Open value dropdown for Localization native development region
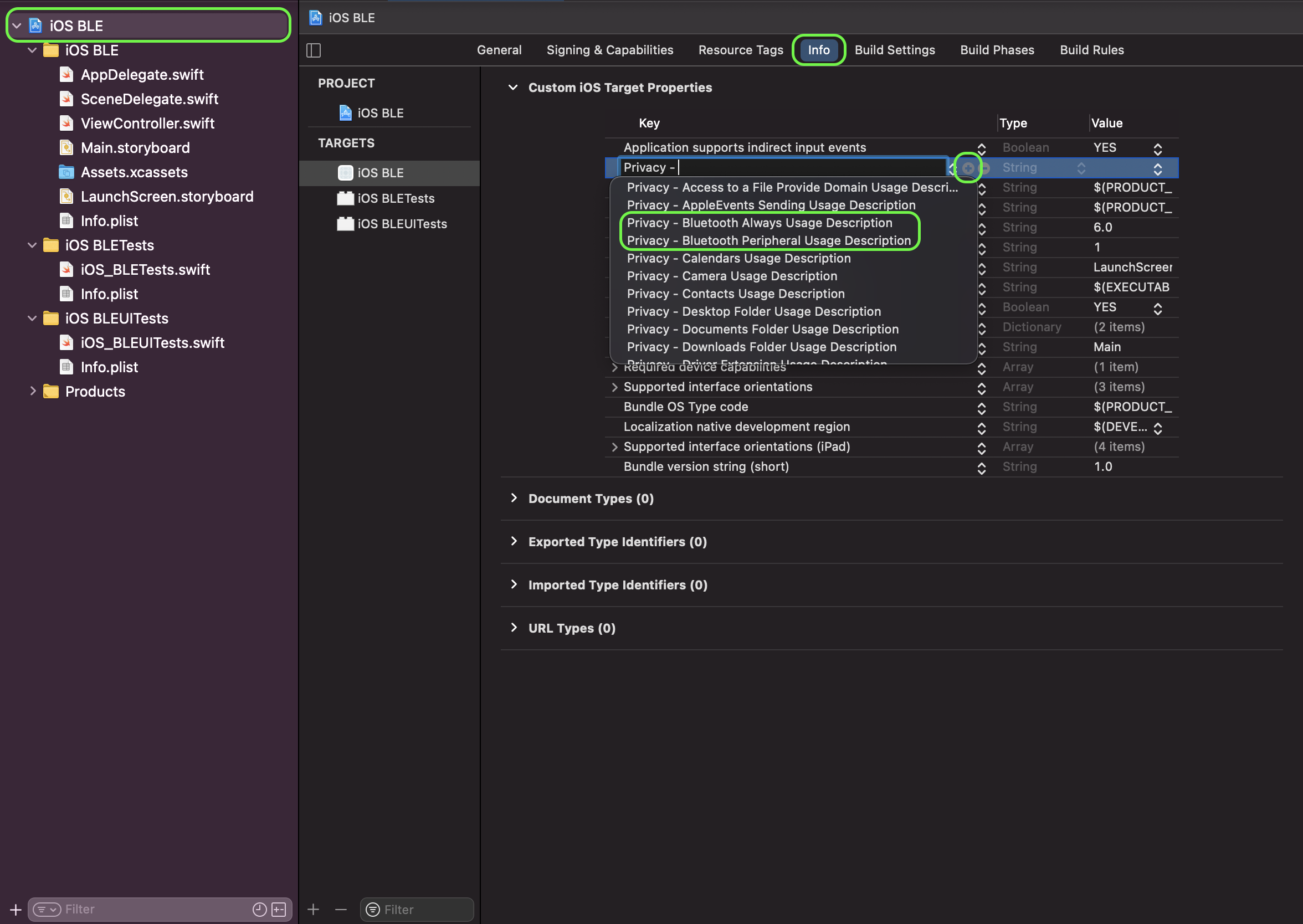This screenshot has height=924, width=1303. (x=1157, y=428)
